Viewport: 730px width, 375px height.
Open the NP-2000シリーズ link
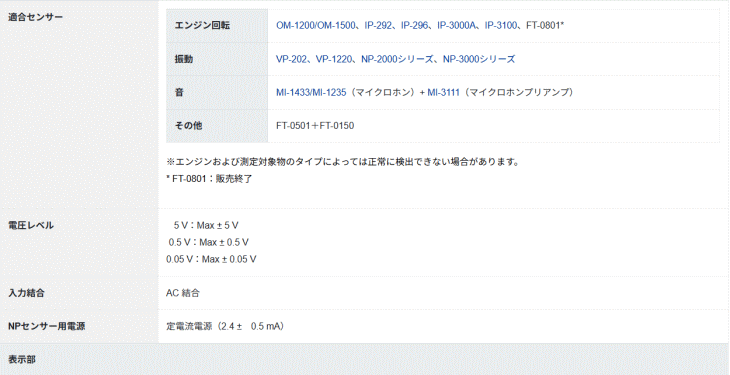tap(398, 59)
